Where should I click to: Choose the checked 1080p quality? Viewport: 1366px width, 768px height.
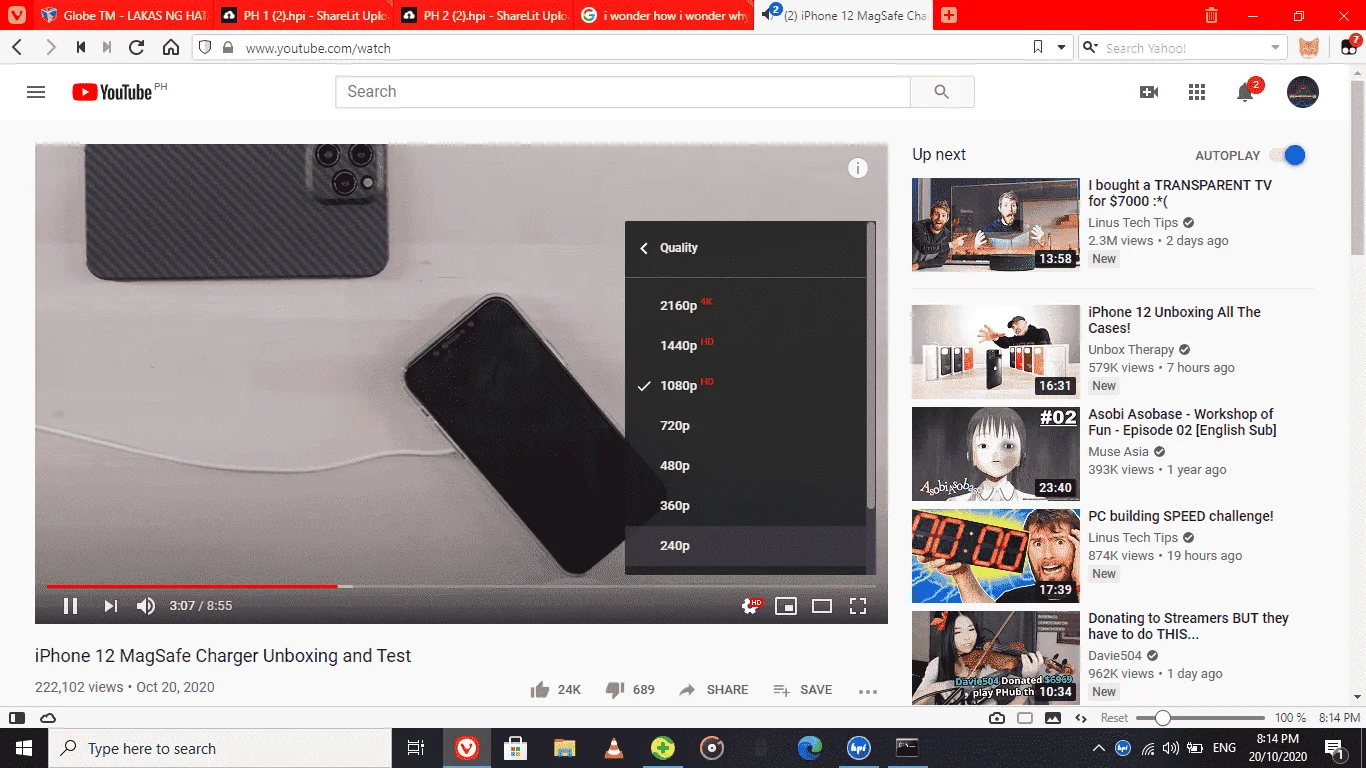(745, 385)
